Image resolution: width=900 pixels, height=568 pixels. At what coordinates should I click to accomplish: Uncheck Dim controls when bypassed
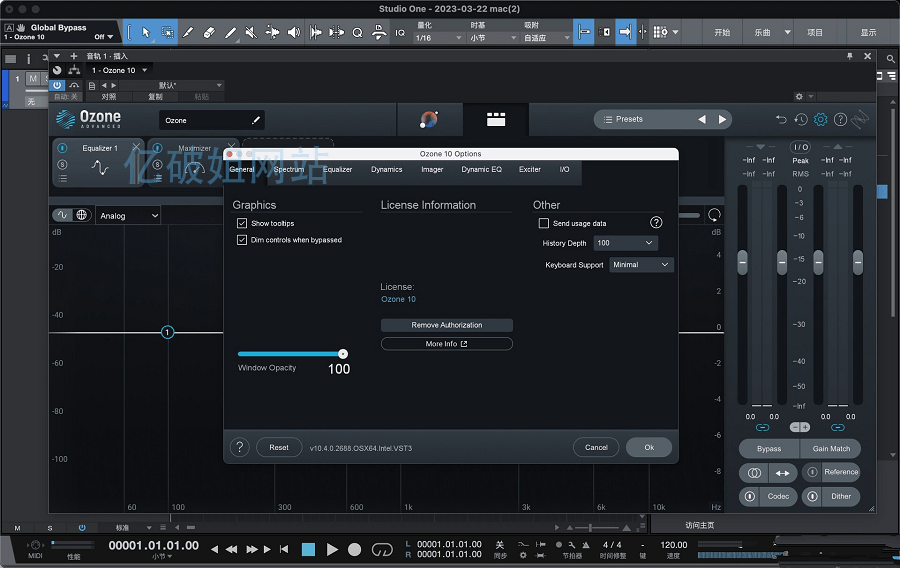(242, 240)
